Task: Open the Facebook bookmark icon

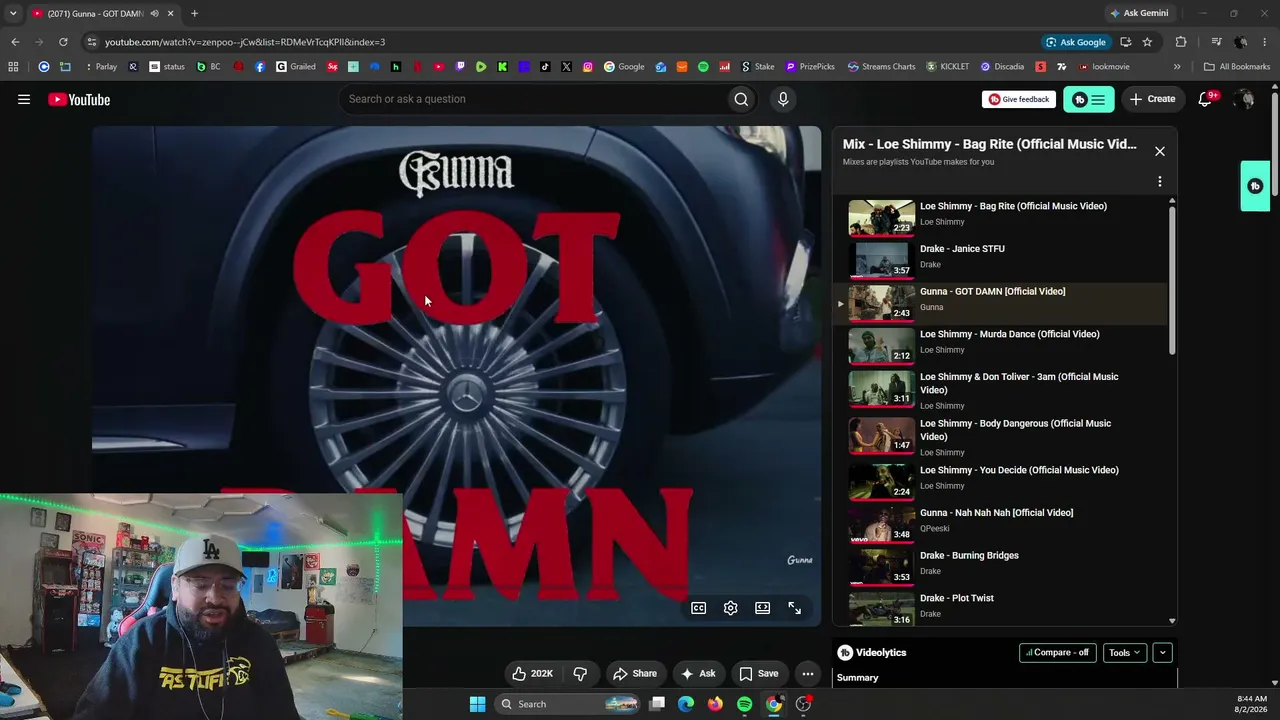Action: (x=260, y=67)
